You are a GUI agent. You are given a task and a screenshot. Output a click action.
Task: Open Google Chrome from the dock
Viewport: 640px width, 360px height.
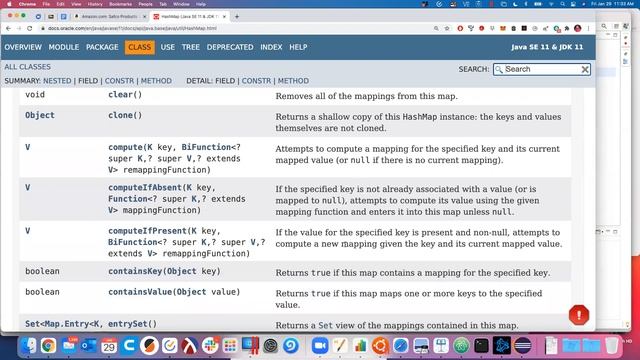48,346
